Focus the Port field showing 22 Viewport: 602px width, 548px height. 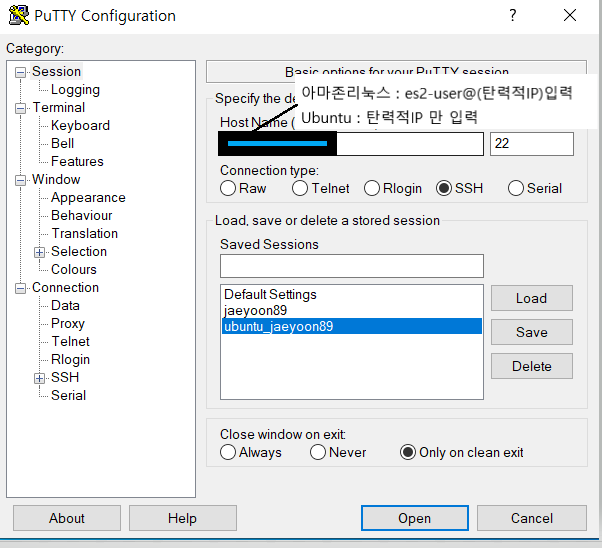(532, 144)
